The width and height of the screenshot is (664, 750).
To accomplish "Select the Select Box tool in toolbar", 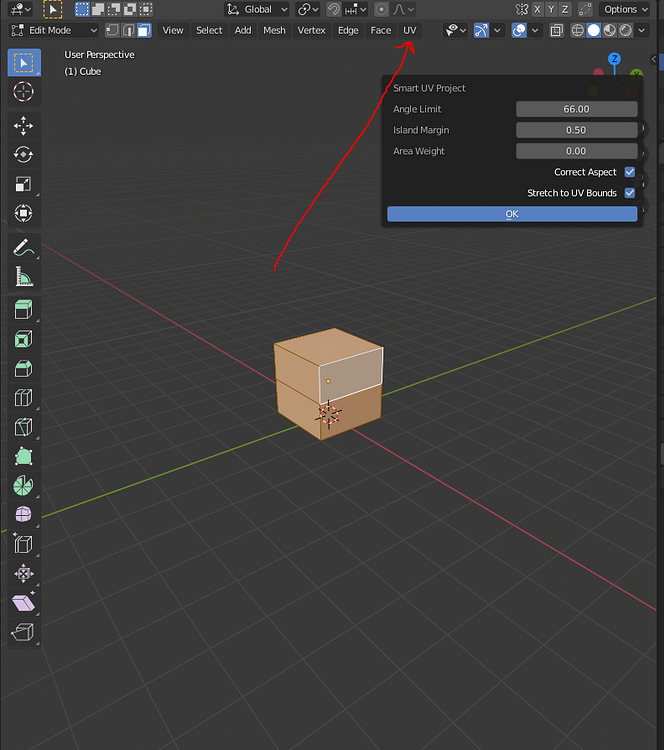I will (24, 63).
